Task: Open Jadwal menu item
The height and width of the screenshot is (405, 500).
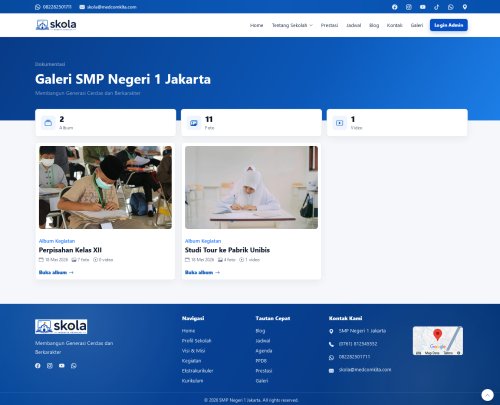Action: click(x=354, y=25)
